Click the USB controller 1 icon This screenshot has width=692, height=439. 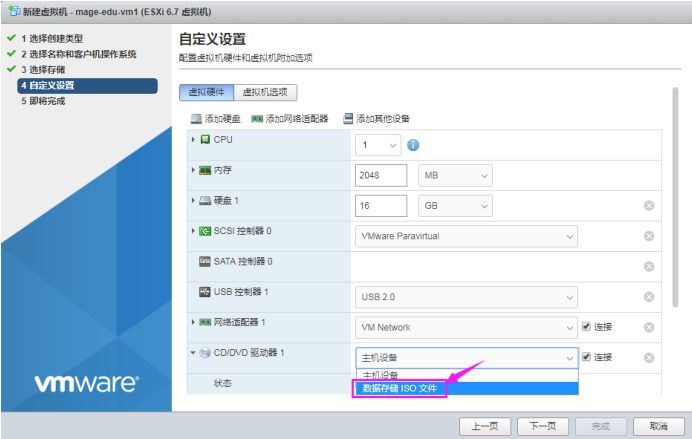(205, 292)
